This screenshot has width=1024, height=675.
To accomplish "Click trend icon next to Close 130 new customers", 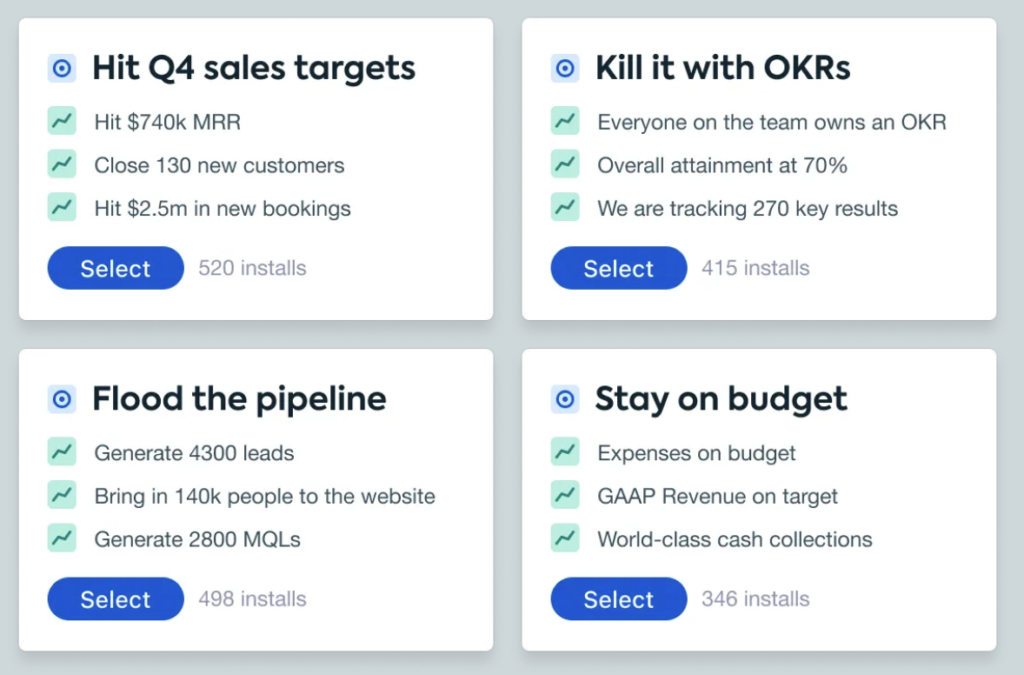I will pyautogui.click(x=62, y=164).
